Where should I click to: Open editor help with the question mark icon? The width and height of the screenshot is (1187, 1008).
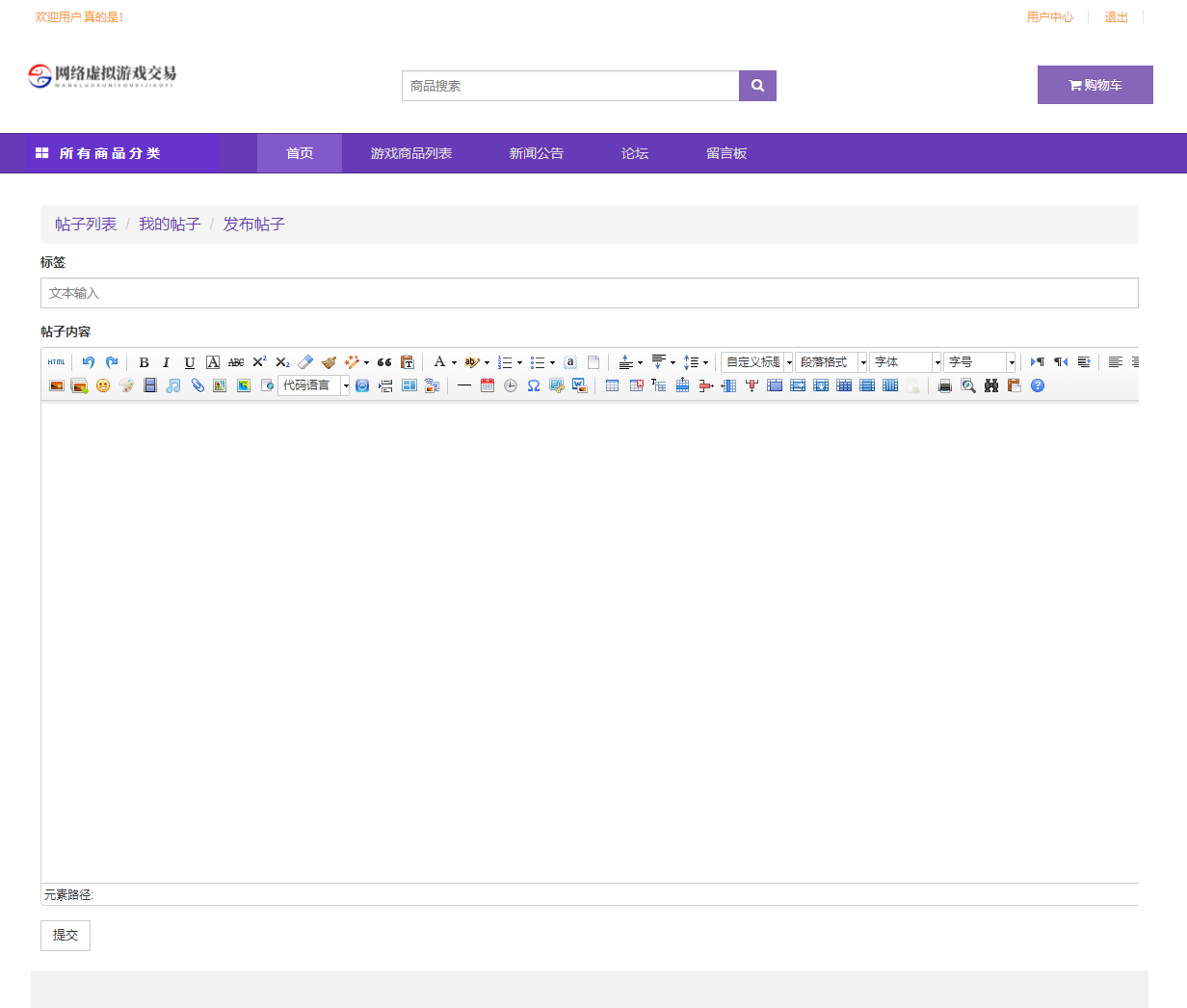tap(1038, 385)
